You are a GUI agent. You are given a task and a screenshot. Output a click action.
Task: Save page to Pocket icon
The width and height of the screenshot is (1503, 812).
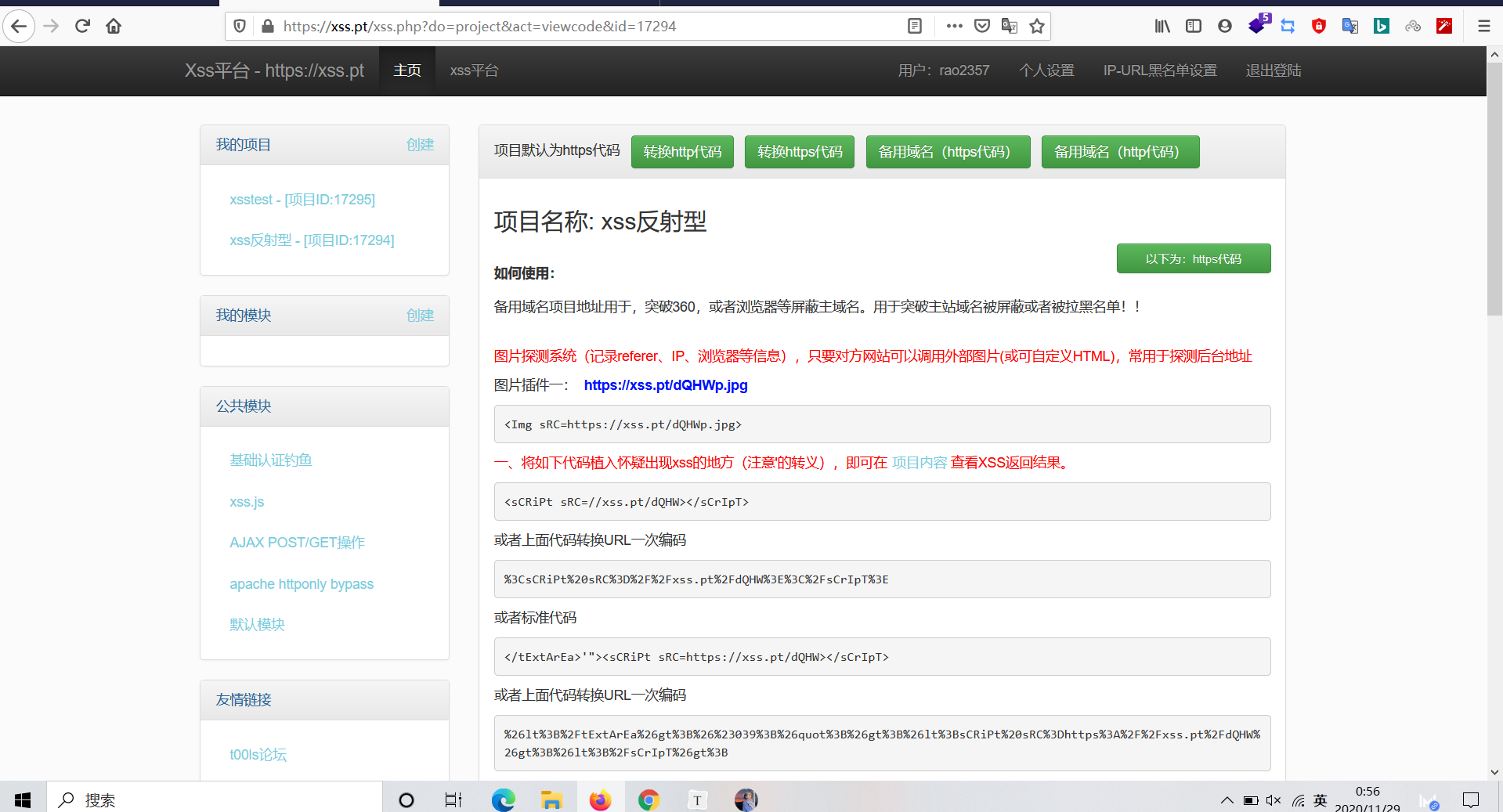[982, 27]
